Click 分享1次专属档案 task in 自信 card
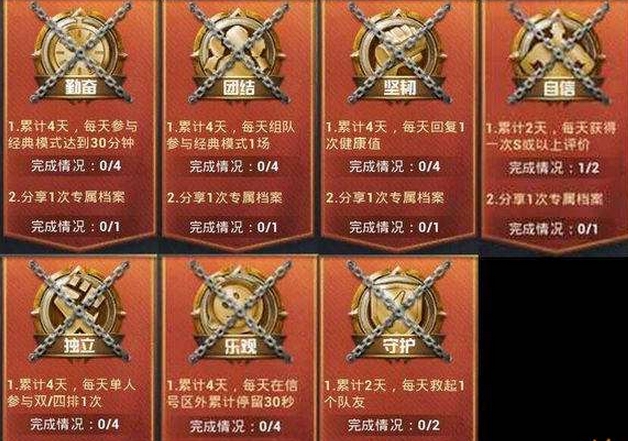628x441 pixels. pos(545,199)
